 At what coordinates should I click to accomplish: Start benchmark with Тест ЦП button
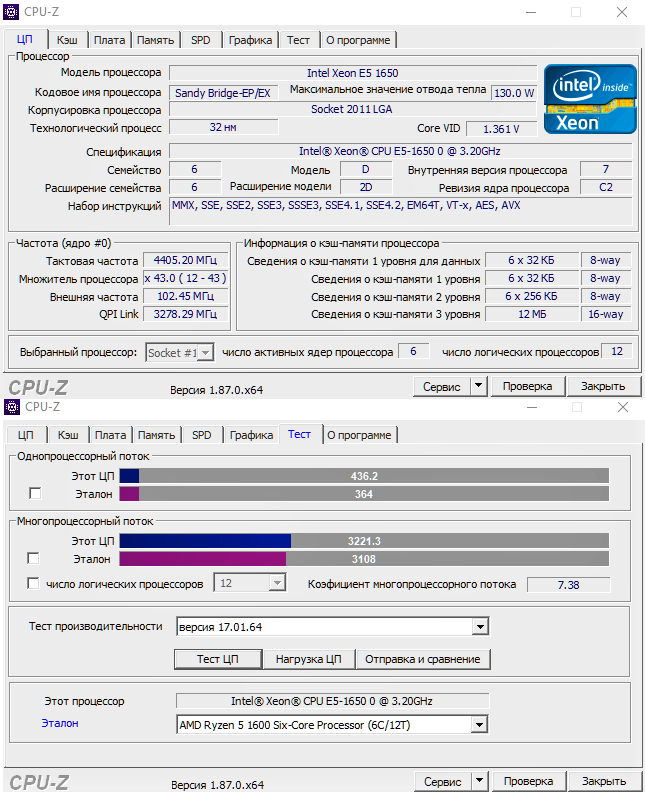point(218,659)
